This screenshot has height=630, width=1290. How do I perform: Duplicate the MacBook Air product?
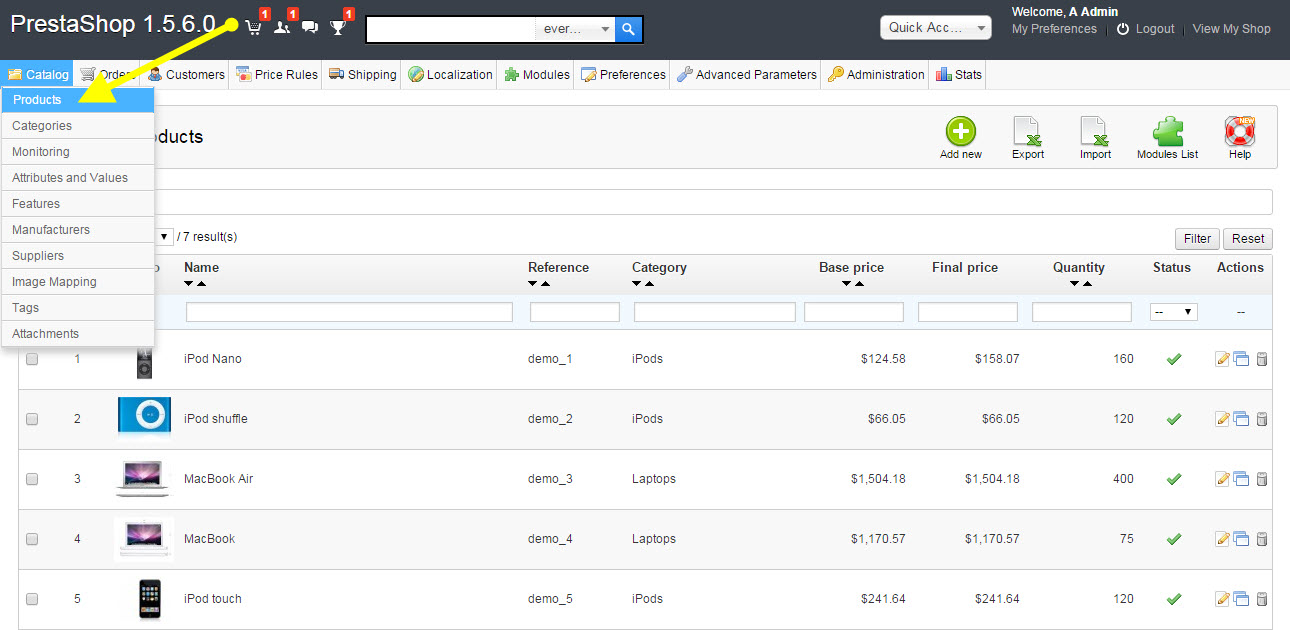[x=1241, y=479]
